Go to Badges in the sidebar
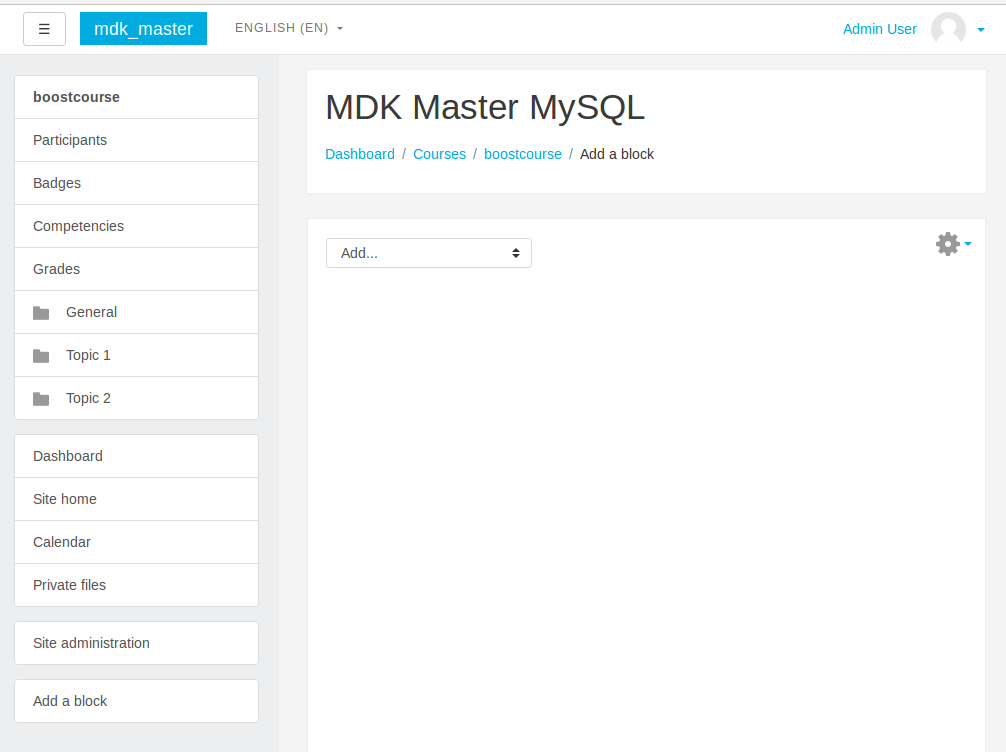This screenshot has width=1006, height=752. [137, 183]
